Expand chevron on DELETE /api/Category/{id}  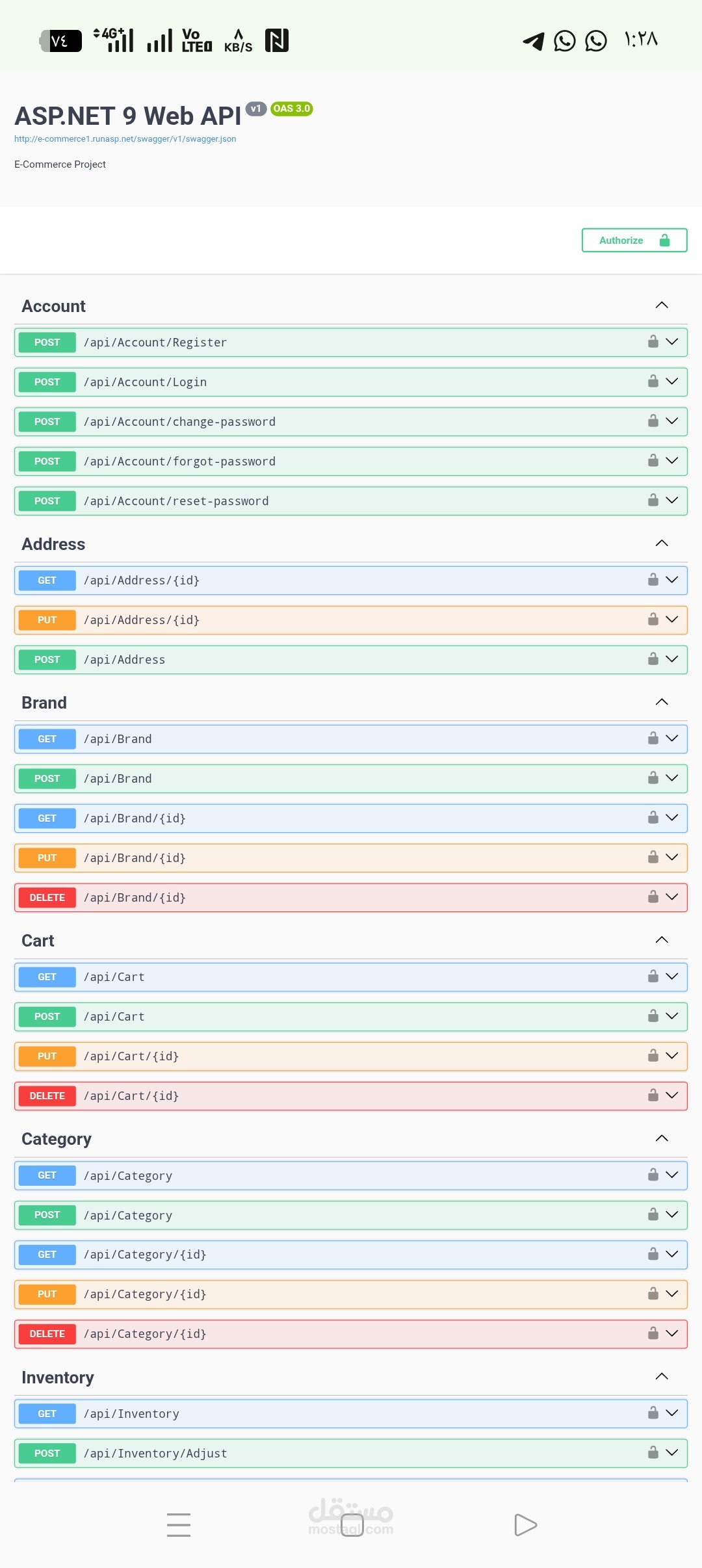click(x=672, y=1333)
